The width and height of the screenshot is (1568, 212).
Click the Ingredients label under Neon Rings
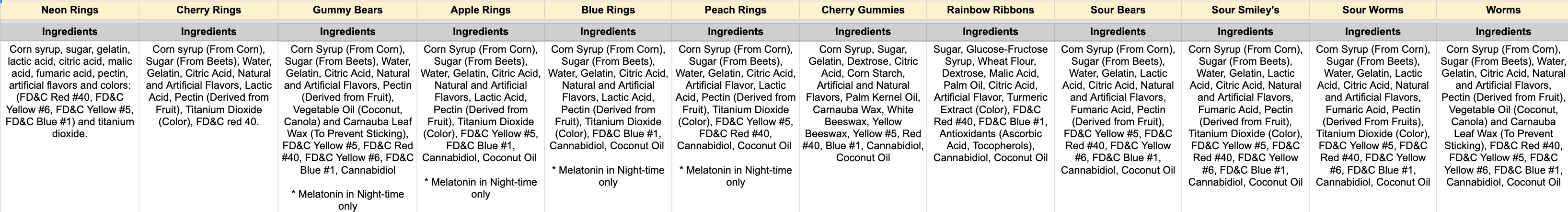(69, 32)
